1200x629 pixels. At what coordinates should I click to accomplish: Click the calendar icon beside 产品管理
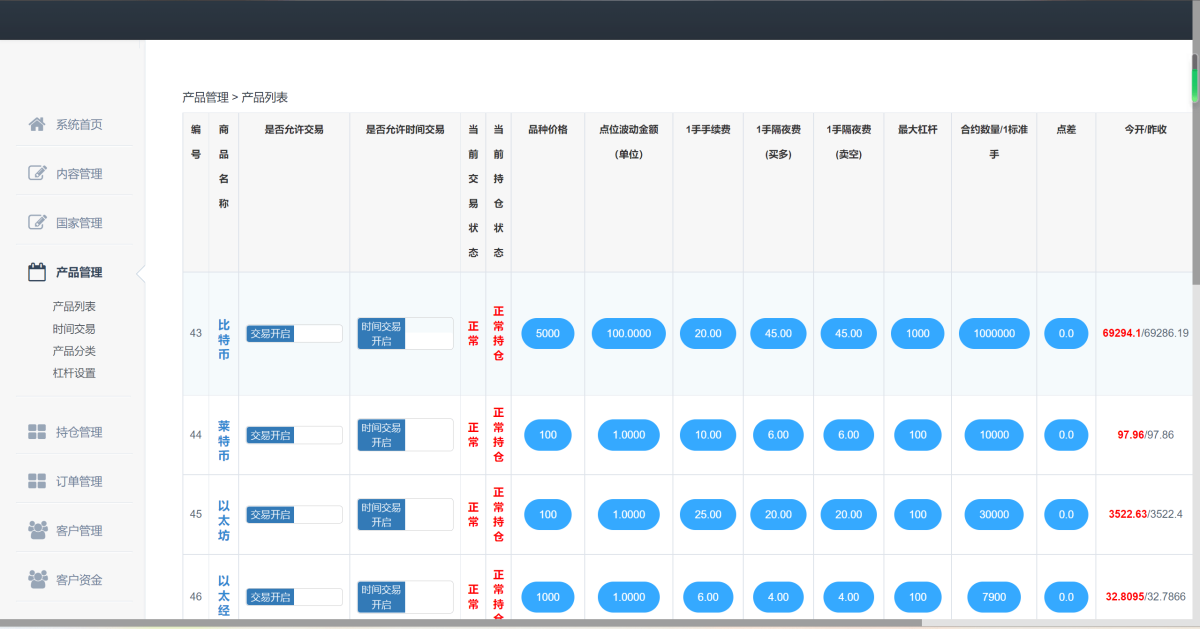pos(37,271)
